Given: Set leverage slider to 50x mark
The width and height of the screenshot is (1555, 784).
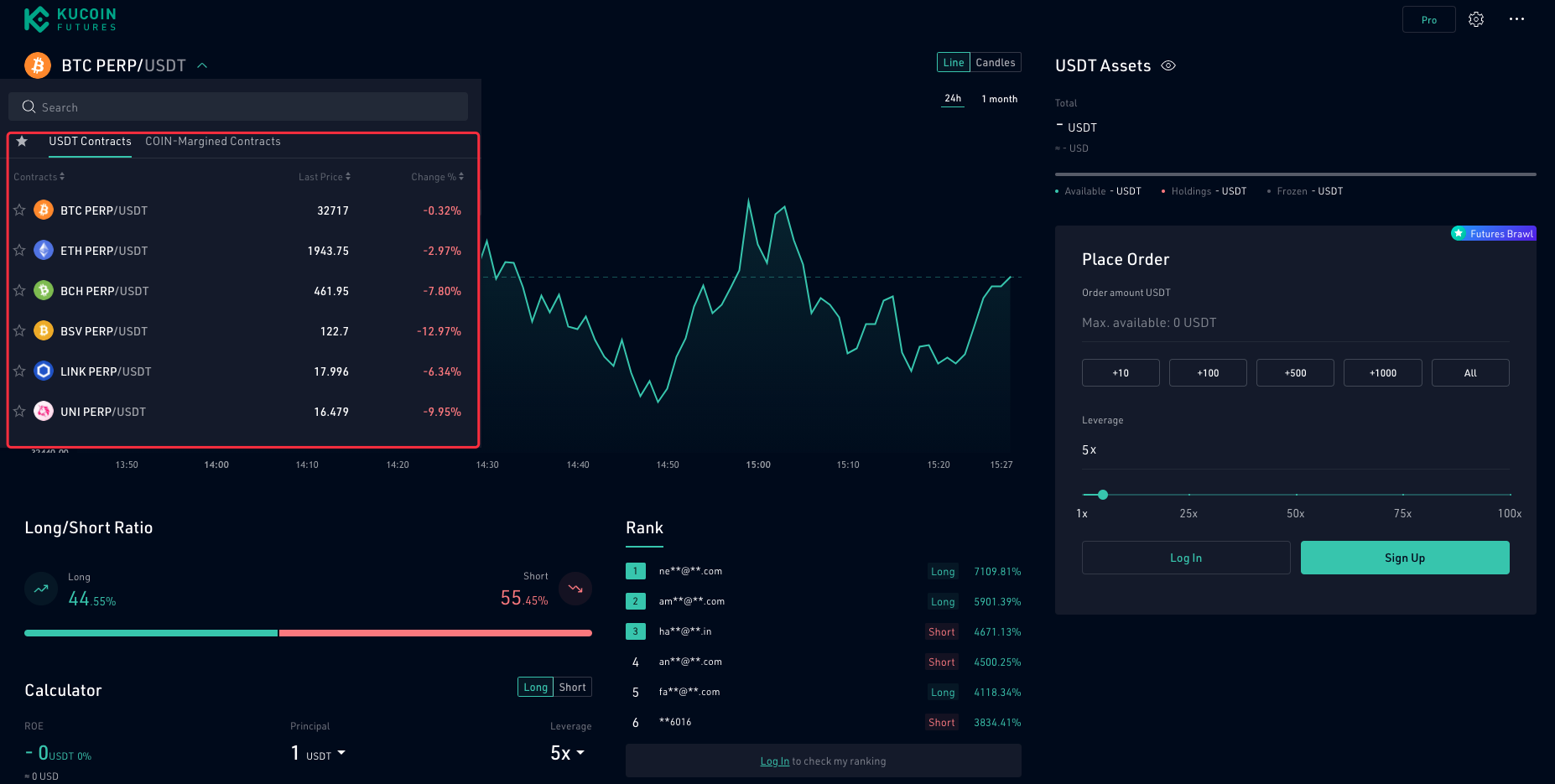Looking at the screenshot, I should [1296, 495].
